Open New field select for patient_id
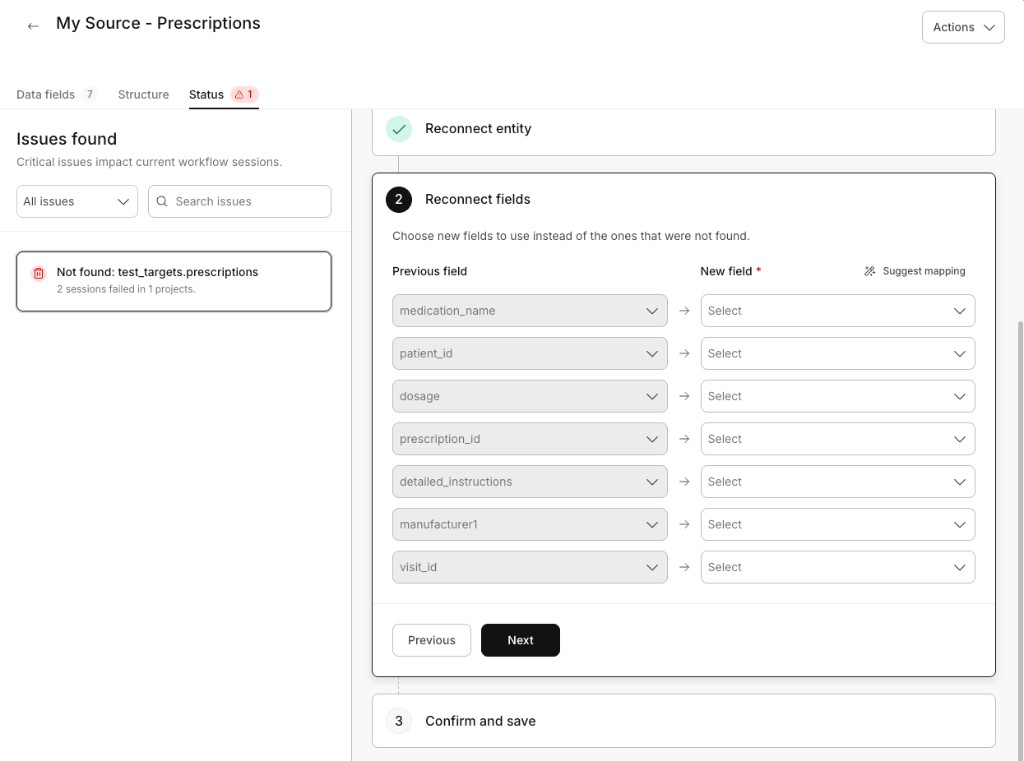This screenshot has width=1024, height=761. click(x=837, y=353)
